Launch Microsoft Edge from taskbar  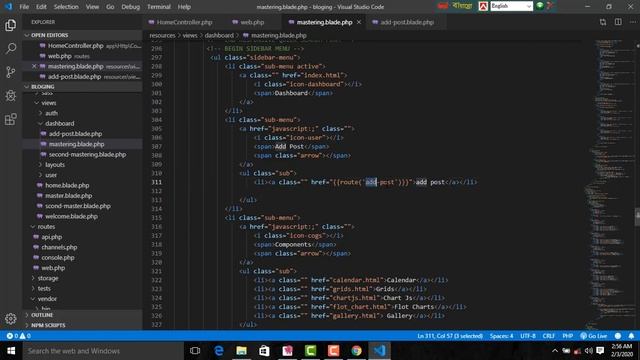pos(219,351)
